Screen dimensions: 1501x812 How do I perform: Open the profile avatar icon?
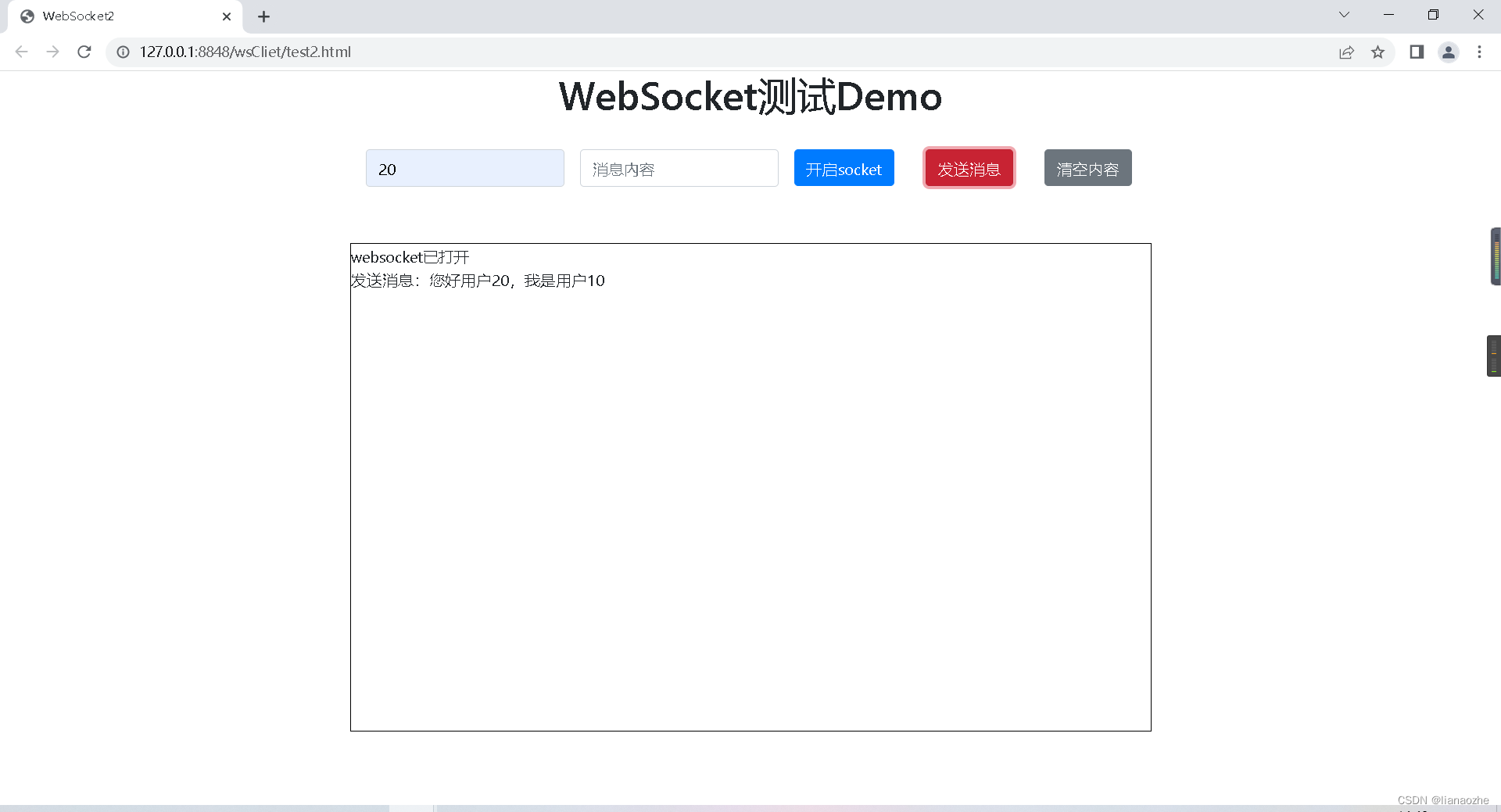(1449, 52)
